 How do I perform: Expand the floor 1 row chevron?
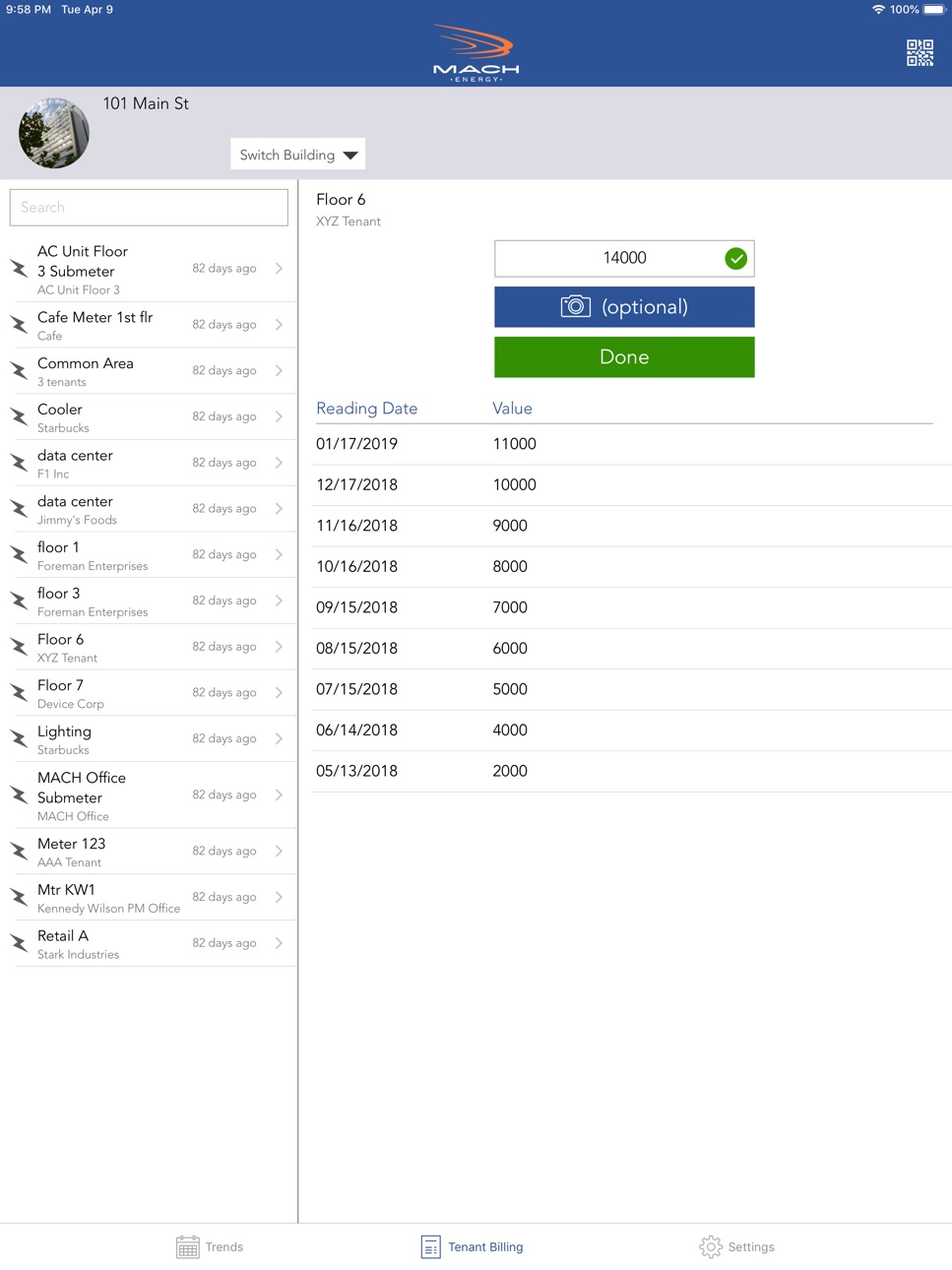tap(280, 554)
